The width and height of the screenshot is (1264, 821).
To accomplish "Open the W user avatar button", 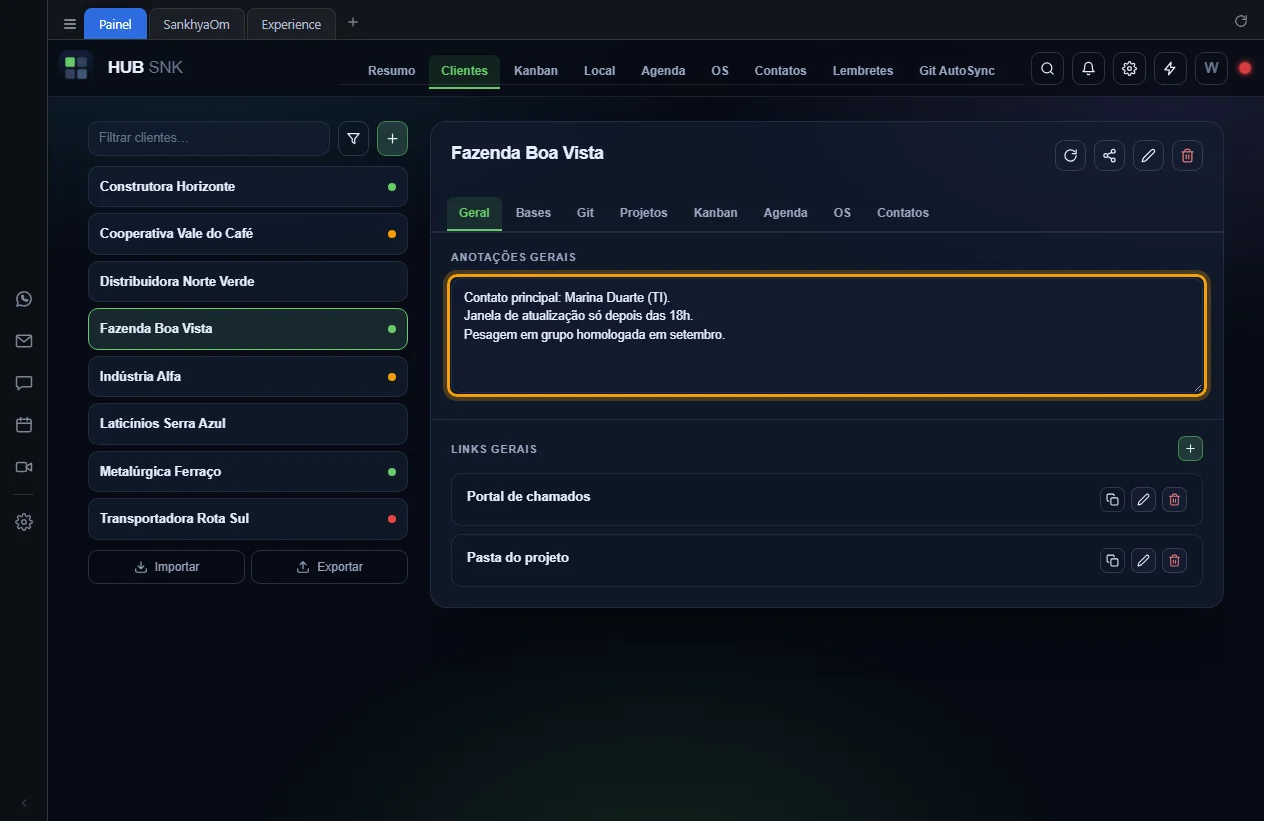I will 1211,69.
